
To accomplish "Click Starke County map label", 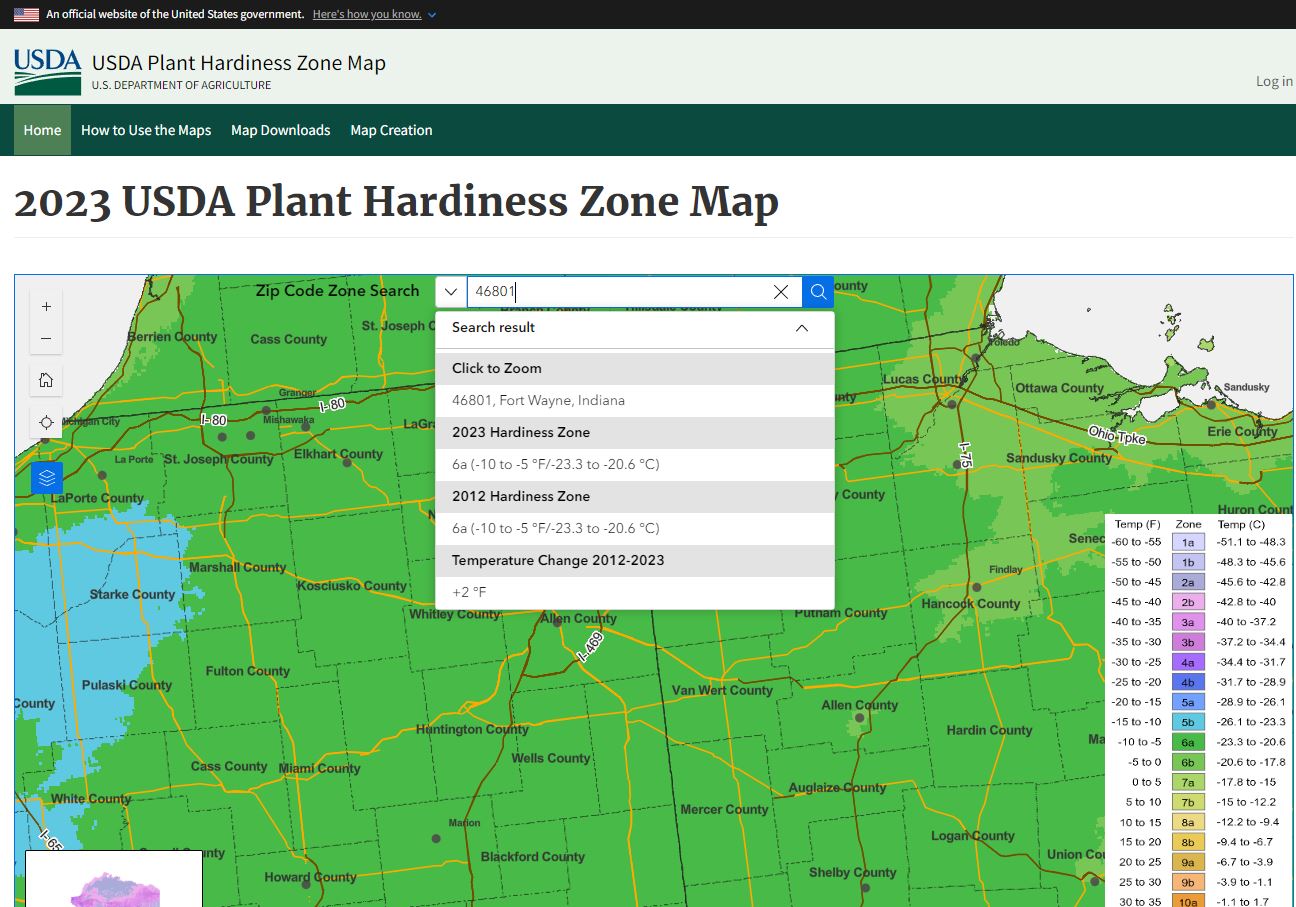I will 132,594.
